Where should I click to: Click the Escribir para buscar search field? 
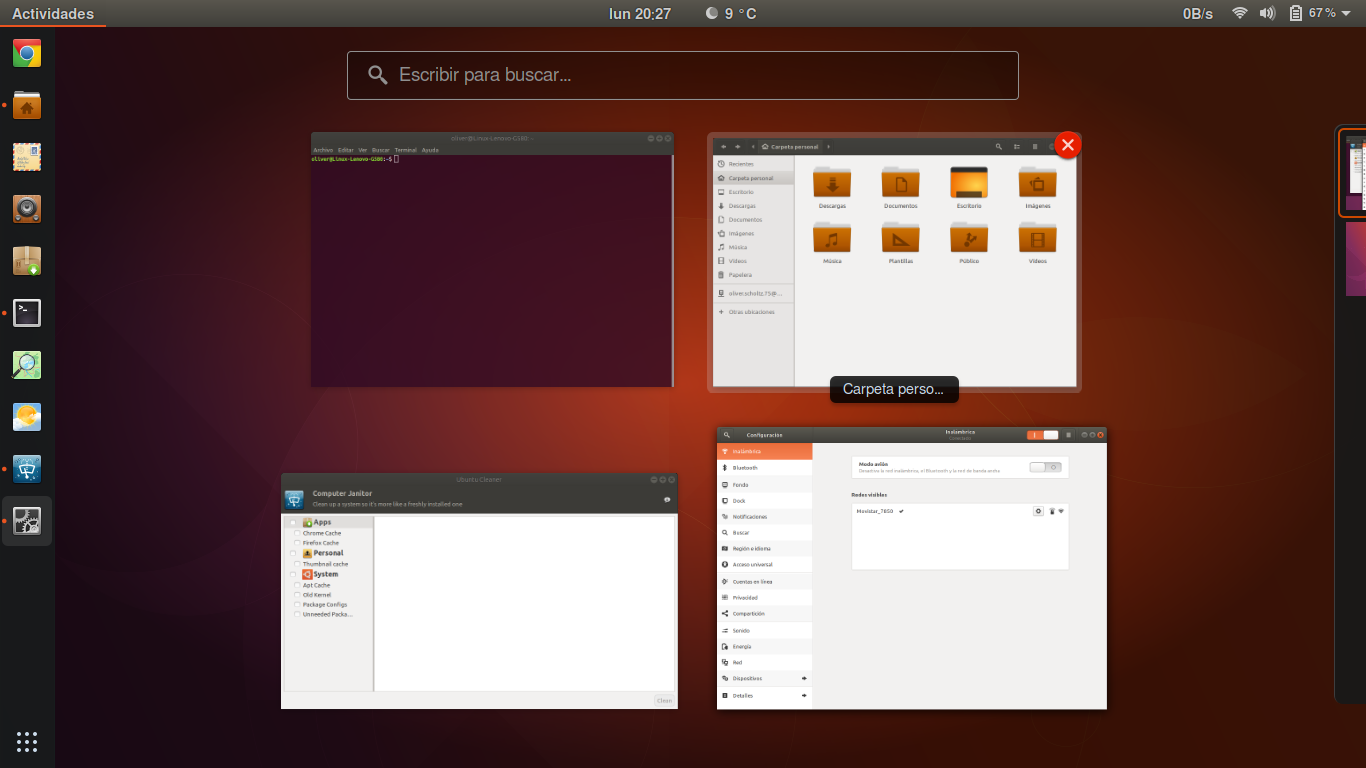(683, 75)
